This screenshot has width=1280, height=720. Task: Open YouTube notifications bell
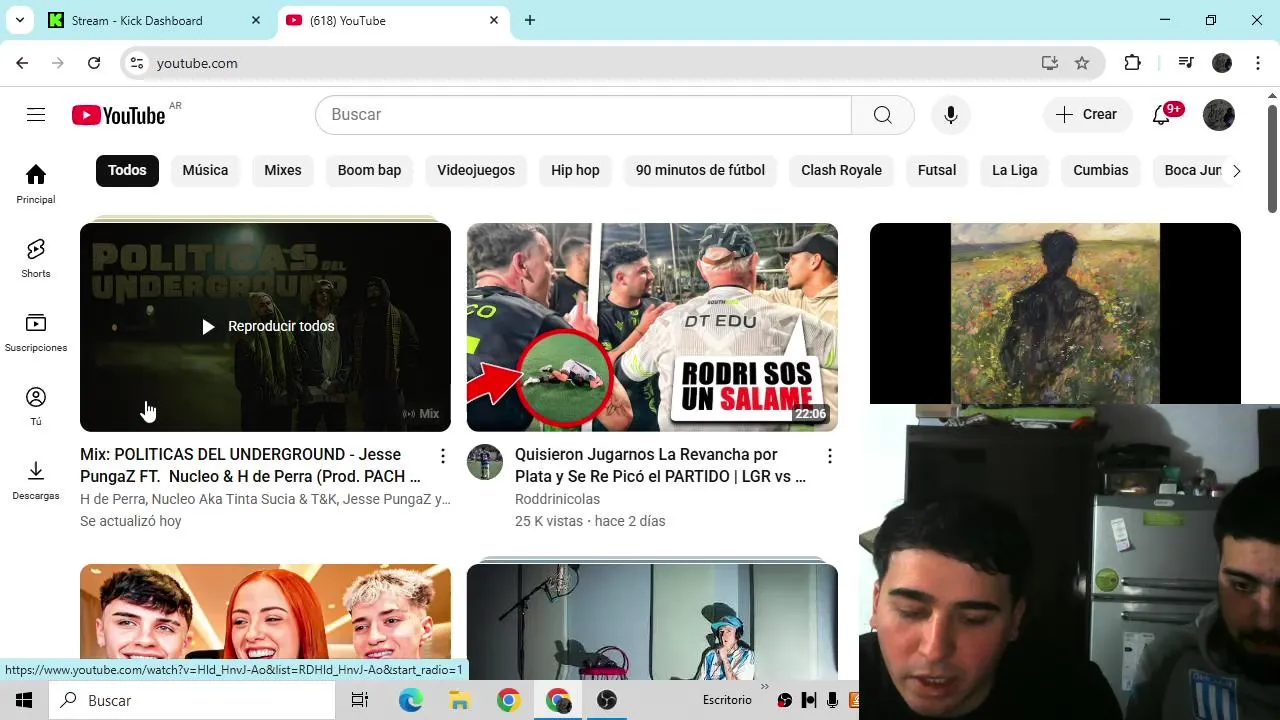(x=1161, y=115)
